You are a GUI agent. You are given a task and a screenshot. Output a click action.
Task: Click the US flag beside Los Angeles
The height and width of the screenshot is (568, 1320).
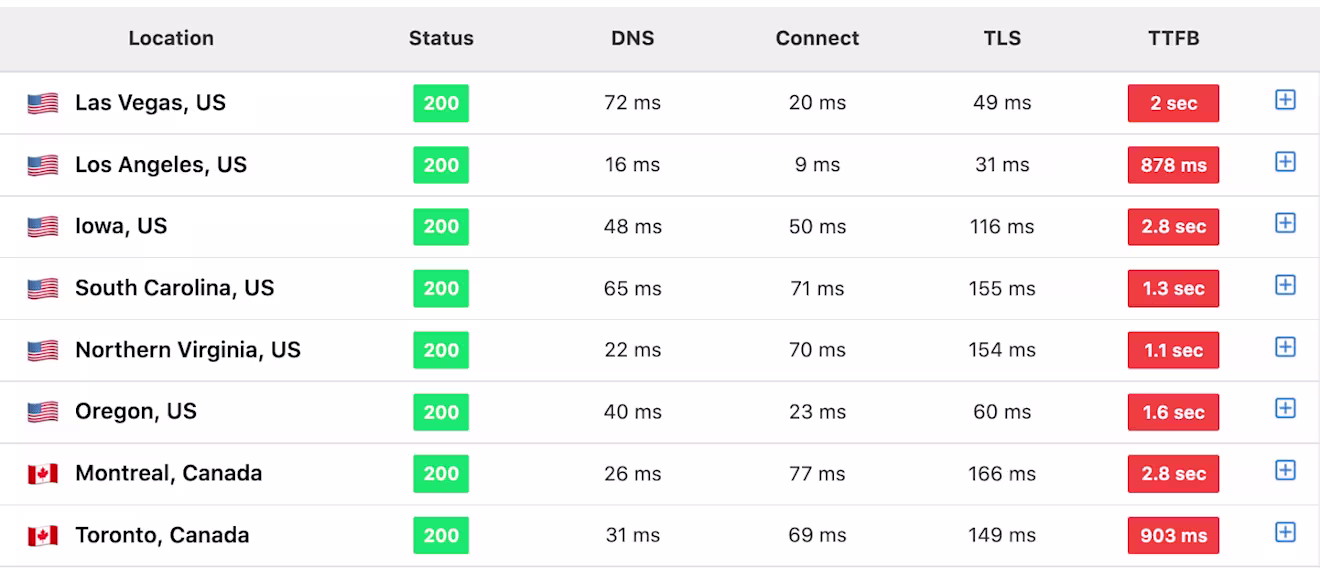pyautogui.click(x=42, y=165)
